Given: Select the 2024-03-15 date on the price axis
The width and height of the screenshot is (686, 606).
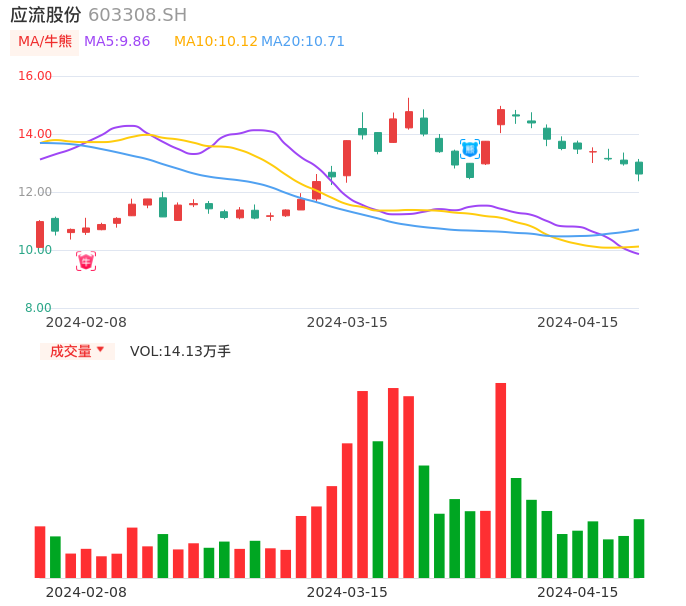Looking at the screenshot, I should (347, 322).
